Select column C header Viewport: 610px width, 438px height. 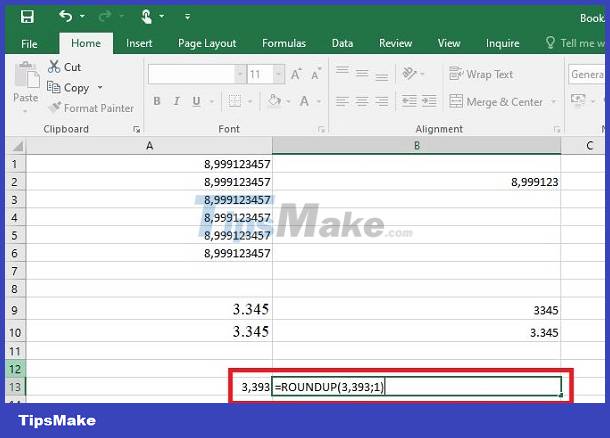(x=583, y=146)
